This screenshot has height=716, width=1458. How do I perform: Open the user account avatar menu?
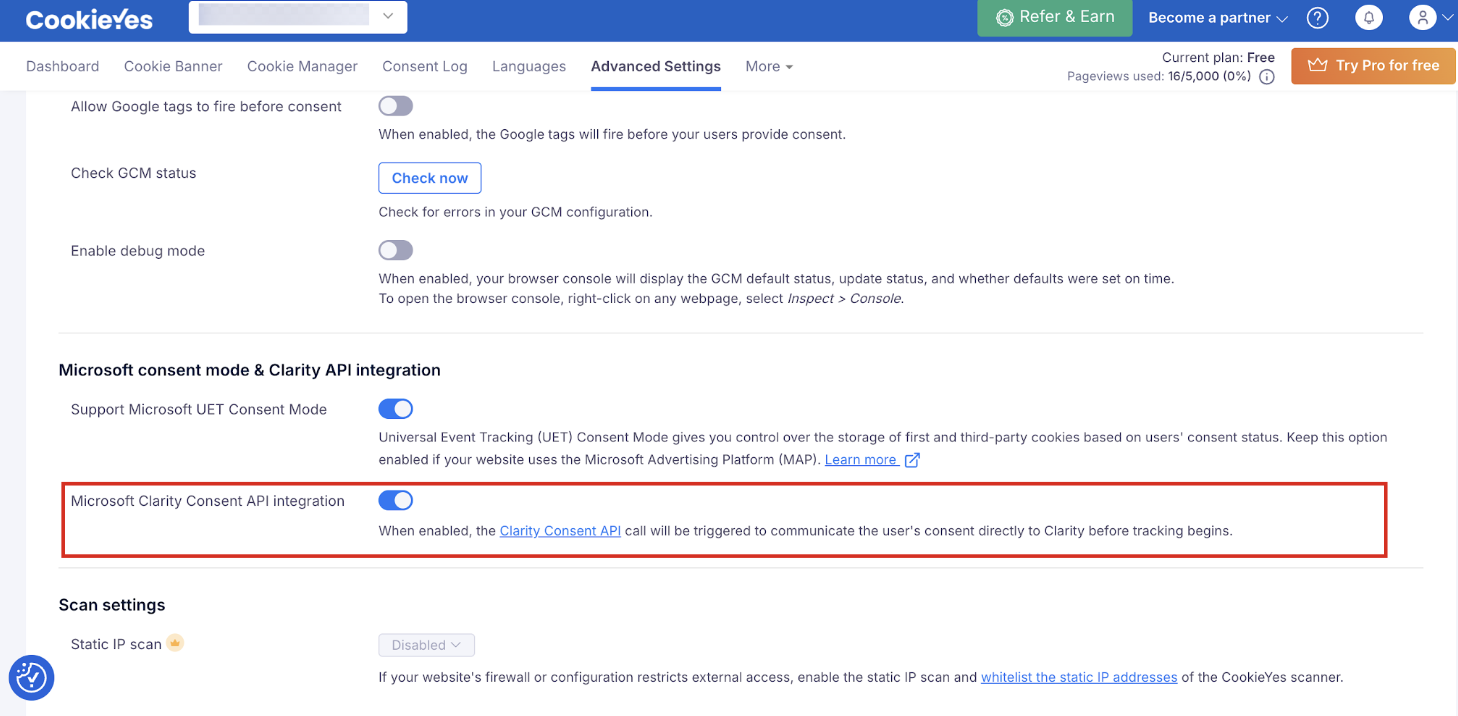(x=1422, y=17)
